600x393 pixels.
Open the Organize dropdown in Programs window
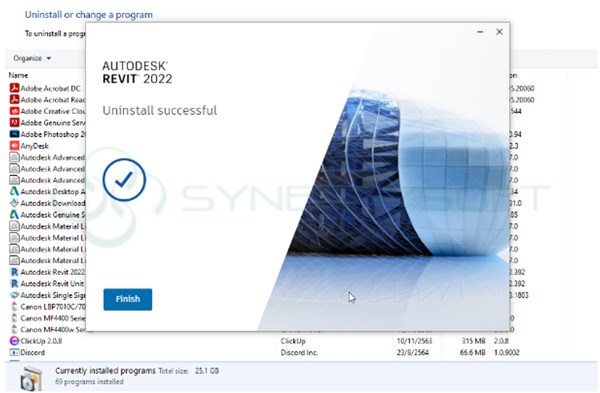coord(32,58)
